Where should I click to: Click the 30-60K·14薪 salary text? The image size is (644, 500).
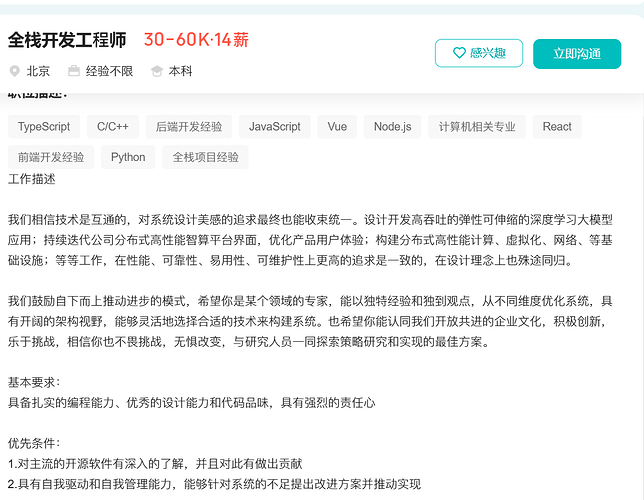pos(196,40)
